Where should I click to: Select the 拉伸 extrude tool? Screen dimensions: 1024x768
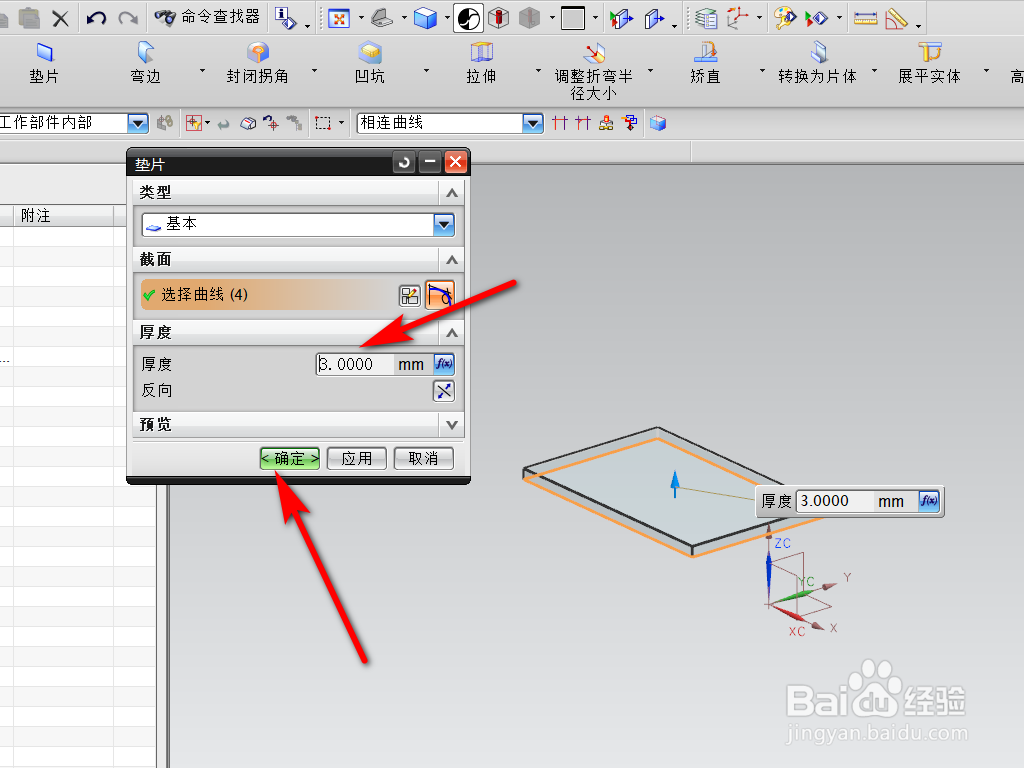tap(481, 63)
